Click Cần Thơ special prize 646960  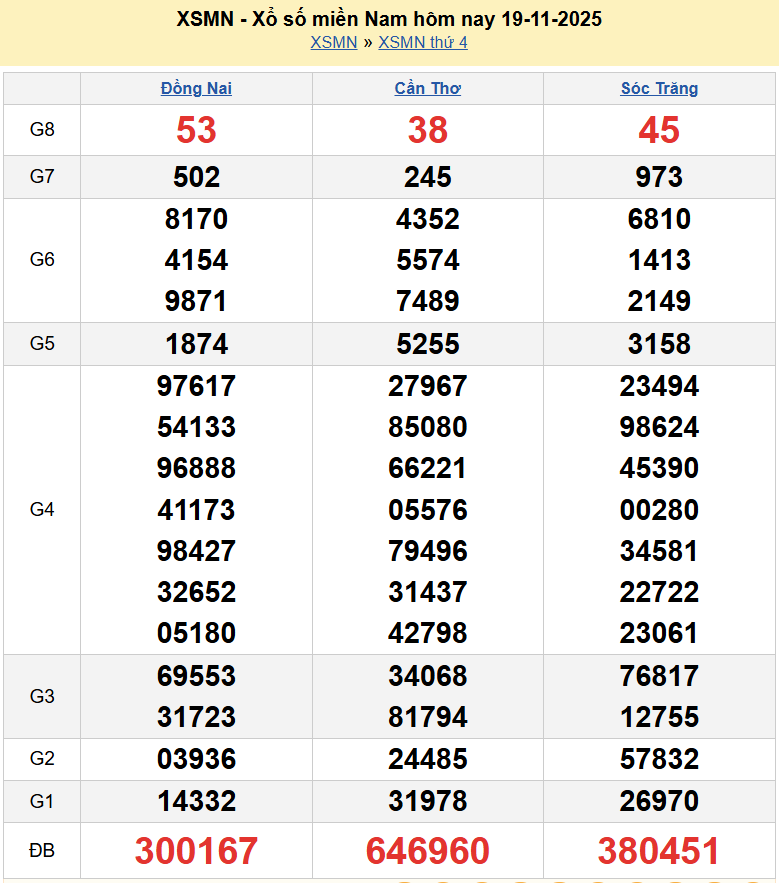point(427,851)
